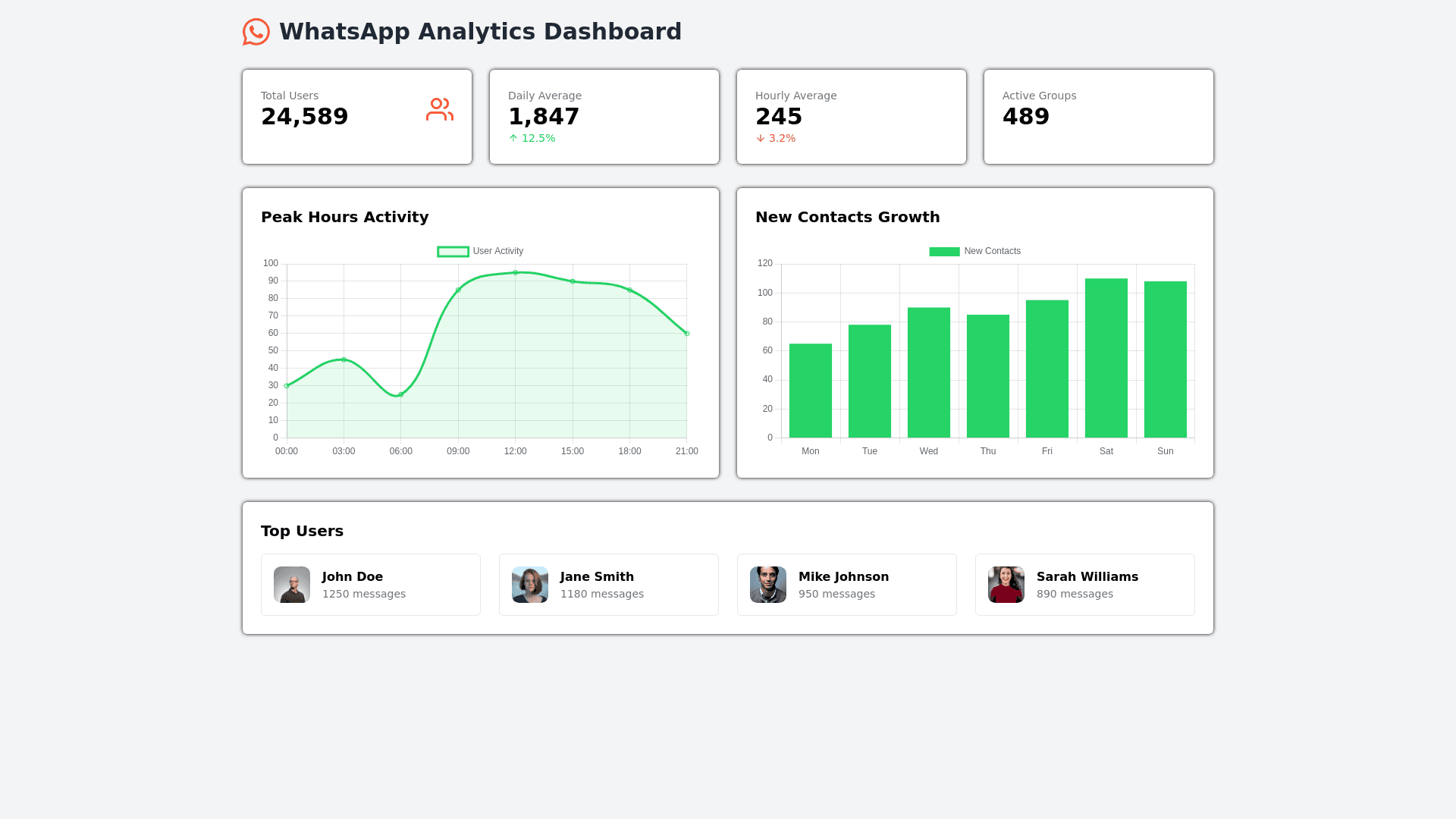Click the Sunday bar in contacts chart

coord(1165,359)
